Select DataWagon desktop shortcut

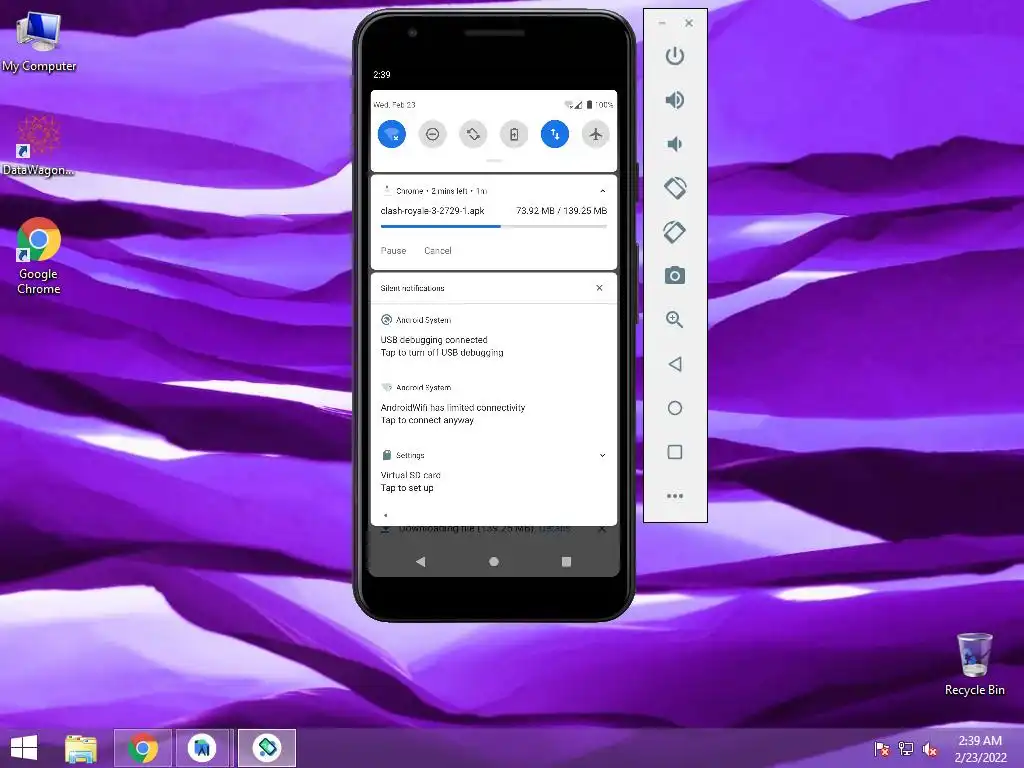(x=38, y=146)
